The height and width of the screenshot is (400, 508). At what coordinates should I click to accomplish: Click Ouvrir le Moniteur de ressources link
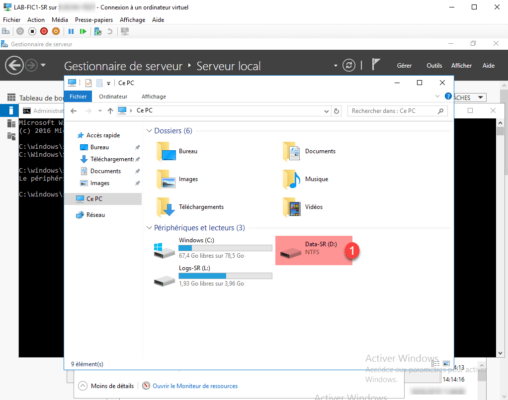click(195, 386)
